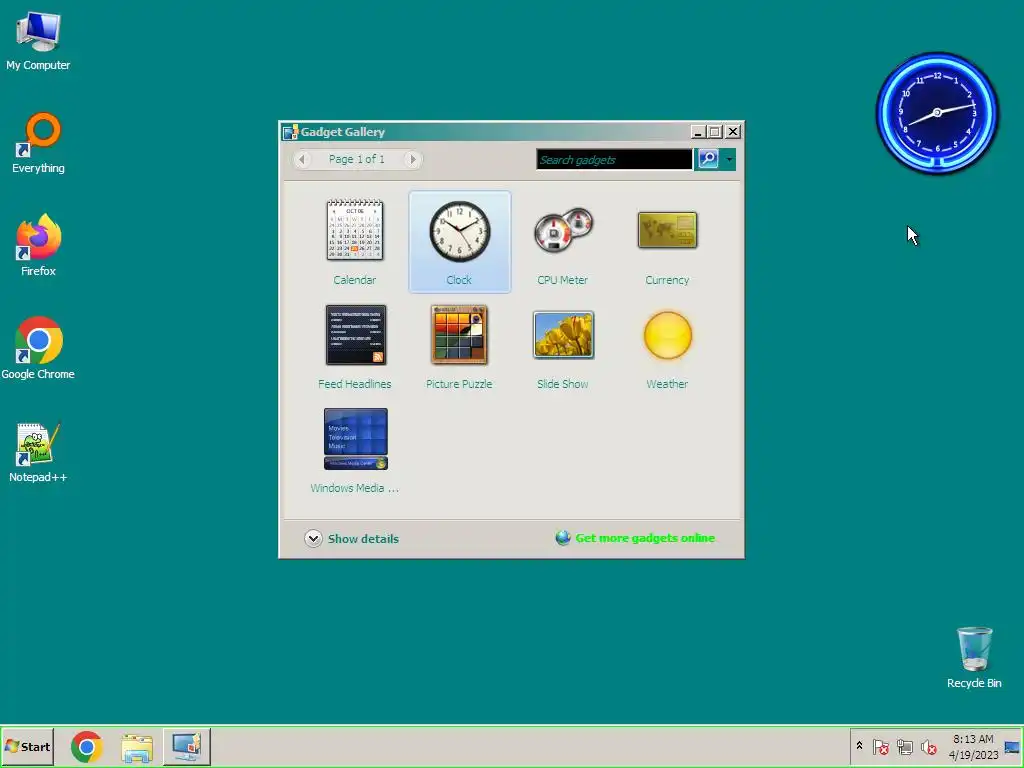This screenshot has height=768, width=1024.
Task: Click the Show desktop button in the tray
Action: (1013, 746)
